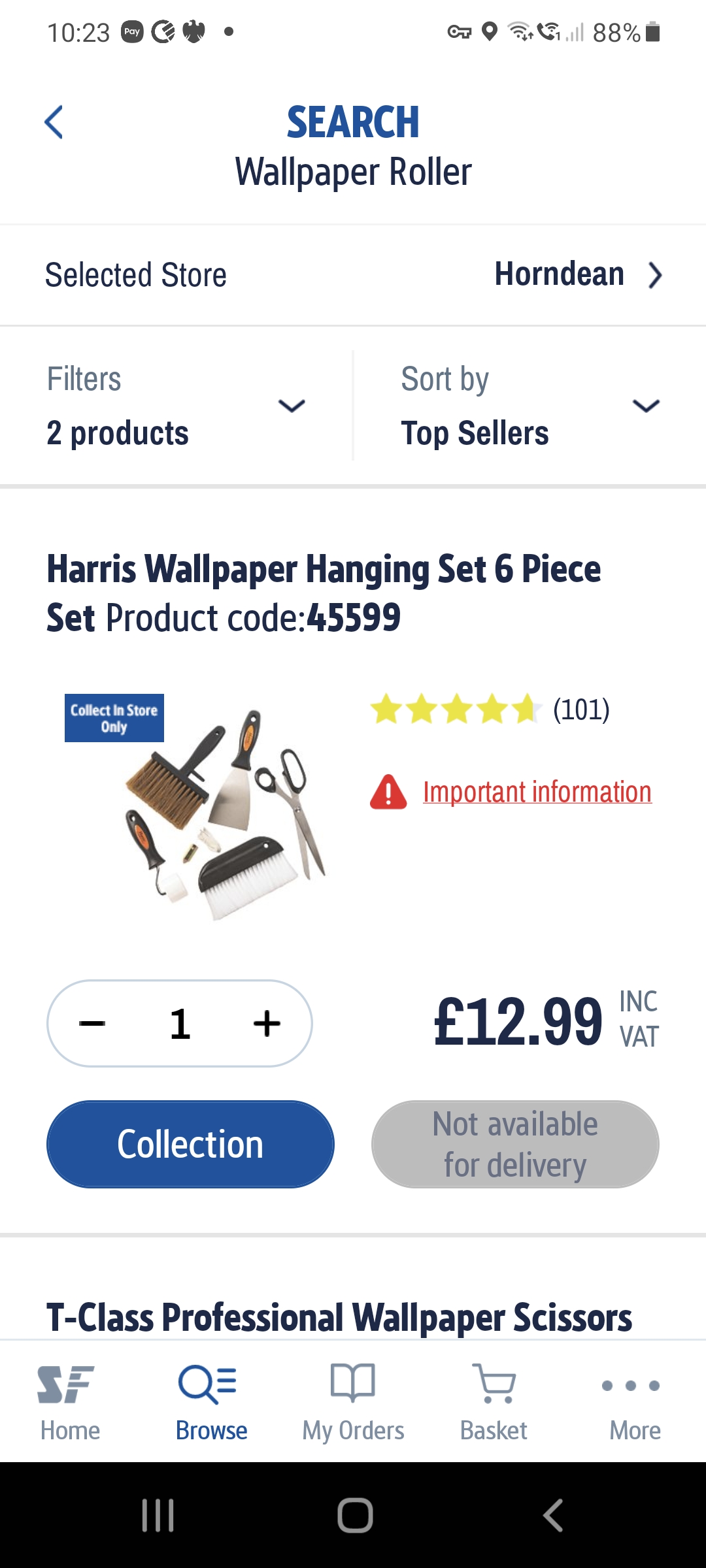This screenshot has width=706, height=1568.
Task: Click the Collection button
Action: point(190,1144)
